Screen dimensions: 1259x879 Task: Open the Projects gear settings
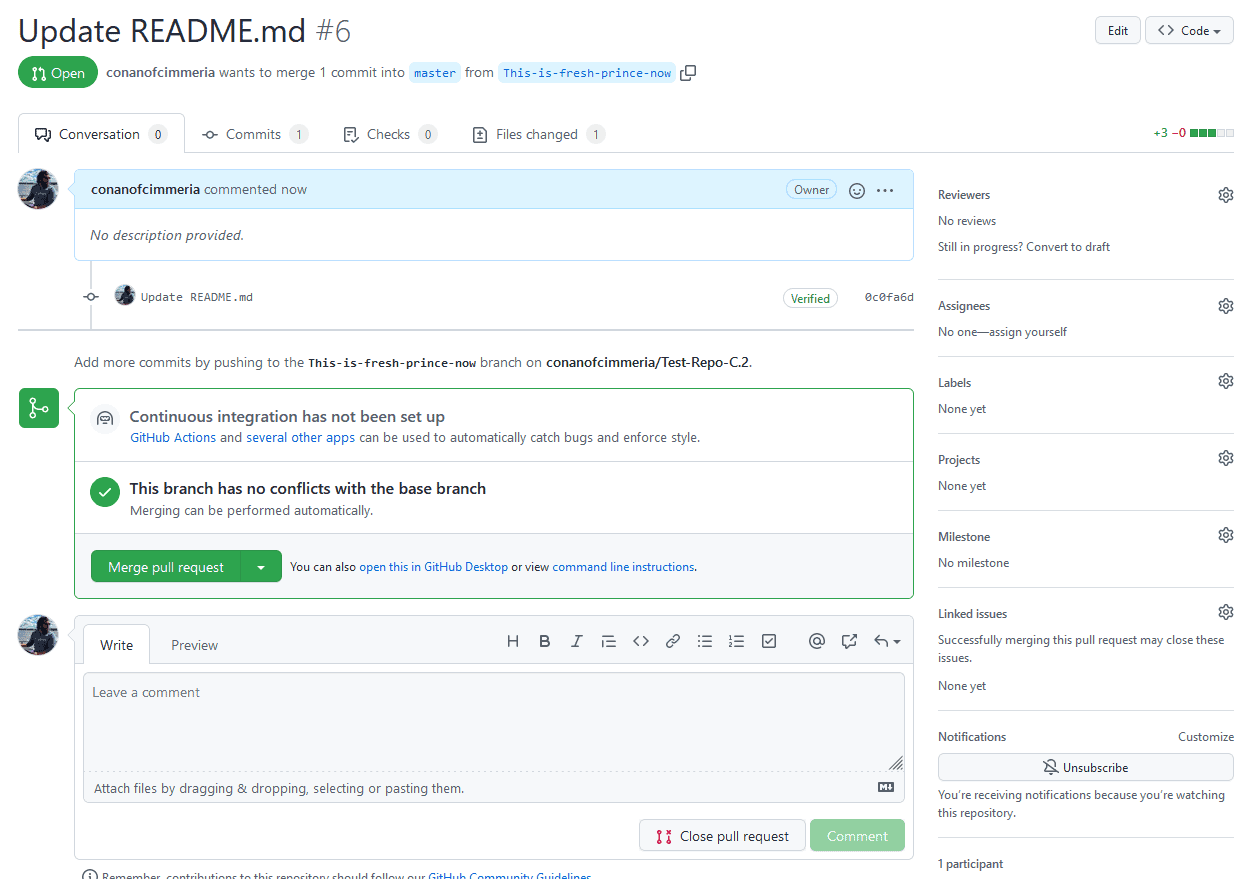click(x=1225, y=458)
